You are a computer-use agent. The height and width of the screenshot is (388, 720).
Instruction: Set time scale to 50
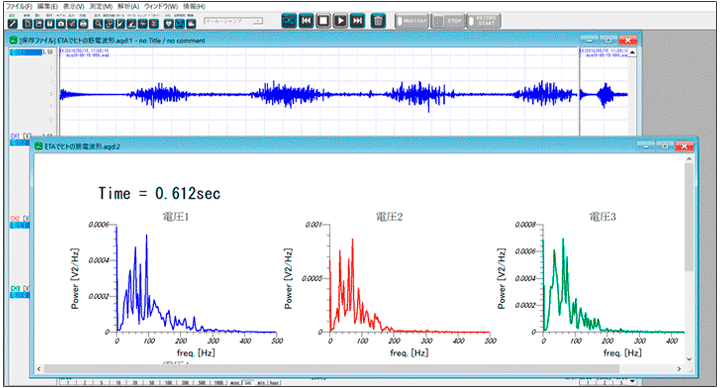pyautogui.click(x=152, y=383)
